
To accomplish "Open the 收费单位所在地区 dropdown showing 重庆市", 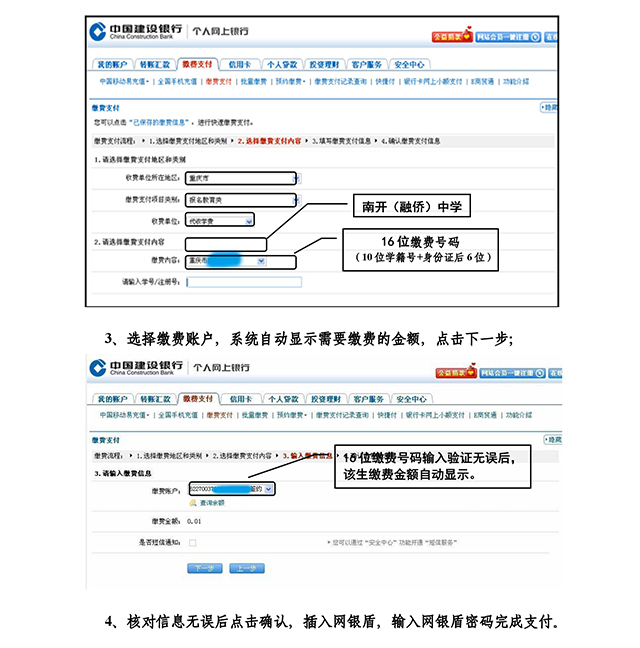I will [x=243, y=178].
